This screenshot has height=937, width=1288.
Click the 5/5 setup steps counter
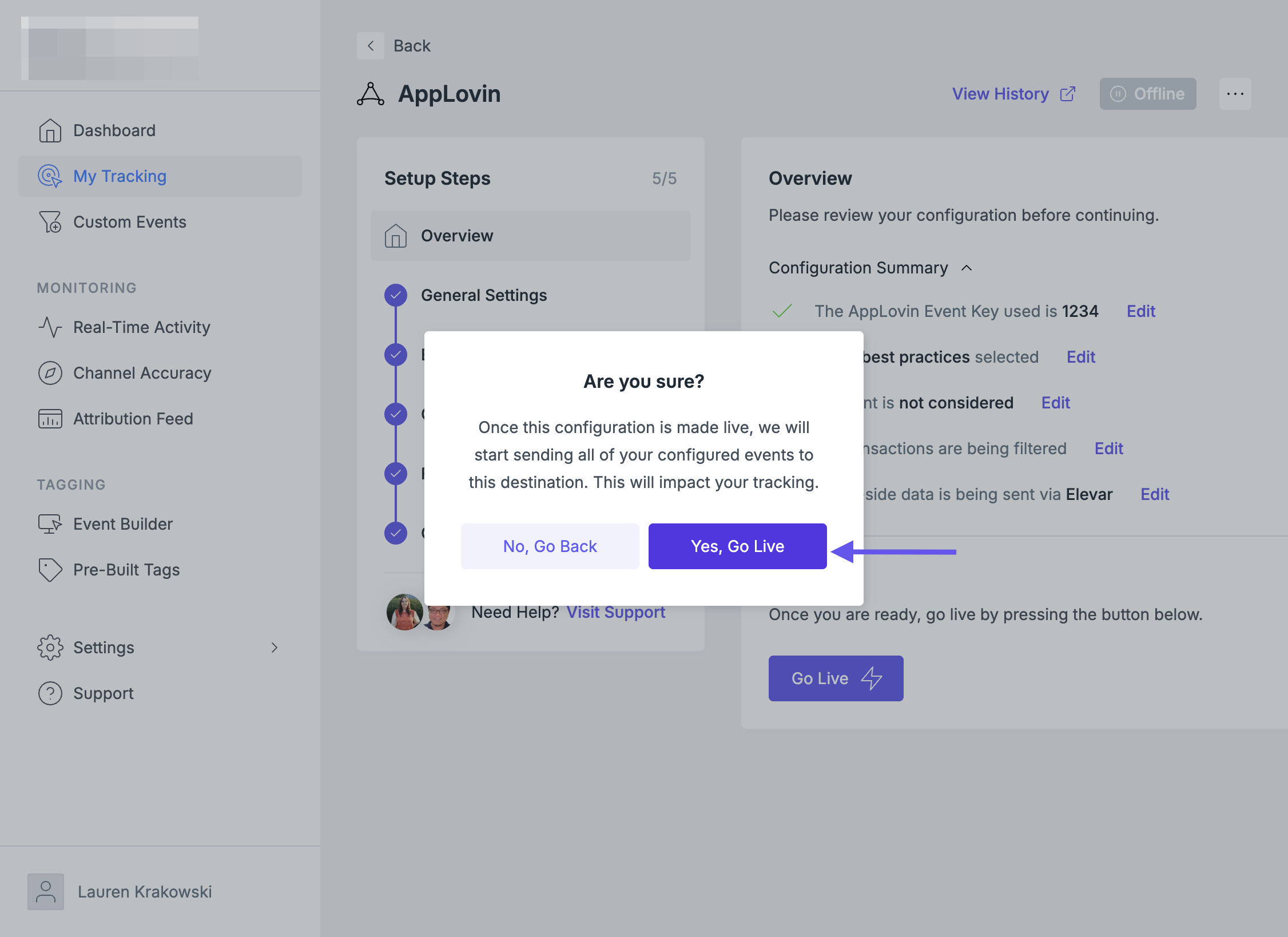click(665, 178)
